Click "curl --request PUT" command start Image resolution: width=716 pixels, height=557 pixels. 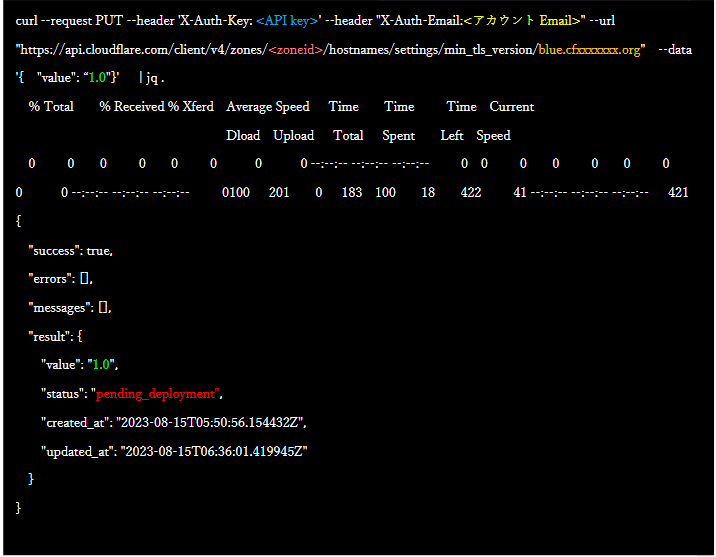coord(69,21)
